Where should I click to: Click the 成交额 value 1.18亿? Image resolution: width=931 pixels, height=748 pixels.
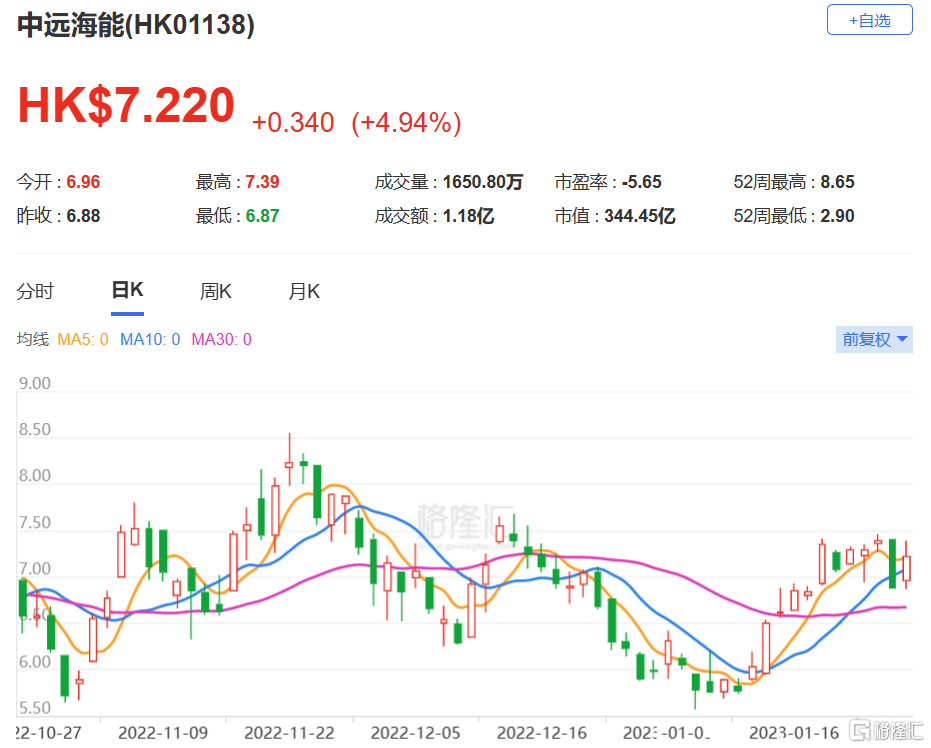[x=468, y=215]
